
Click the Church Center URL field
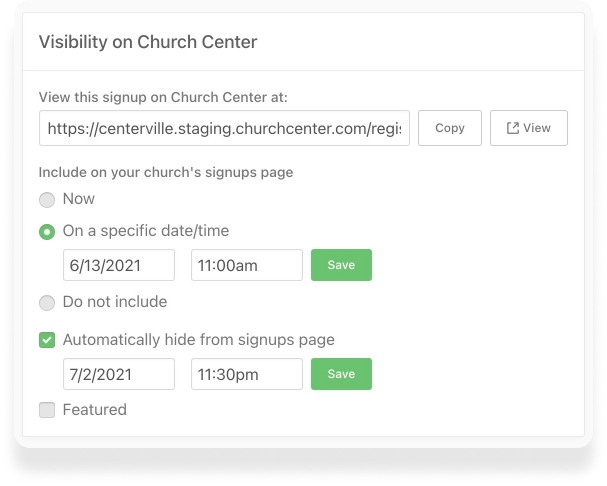click(x=225, y=128)
